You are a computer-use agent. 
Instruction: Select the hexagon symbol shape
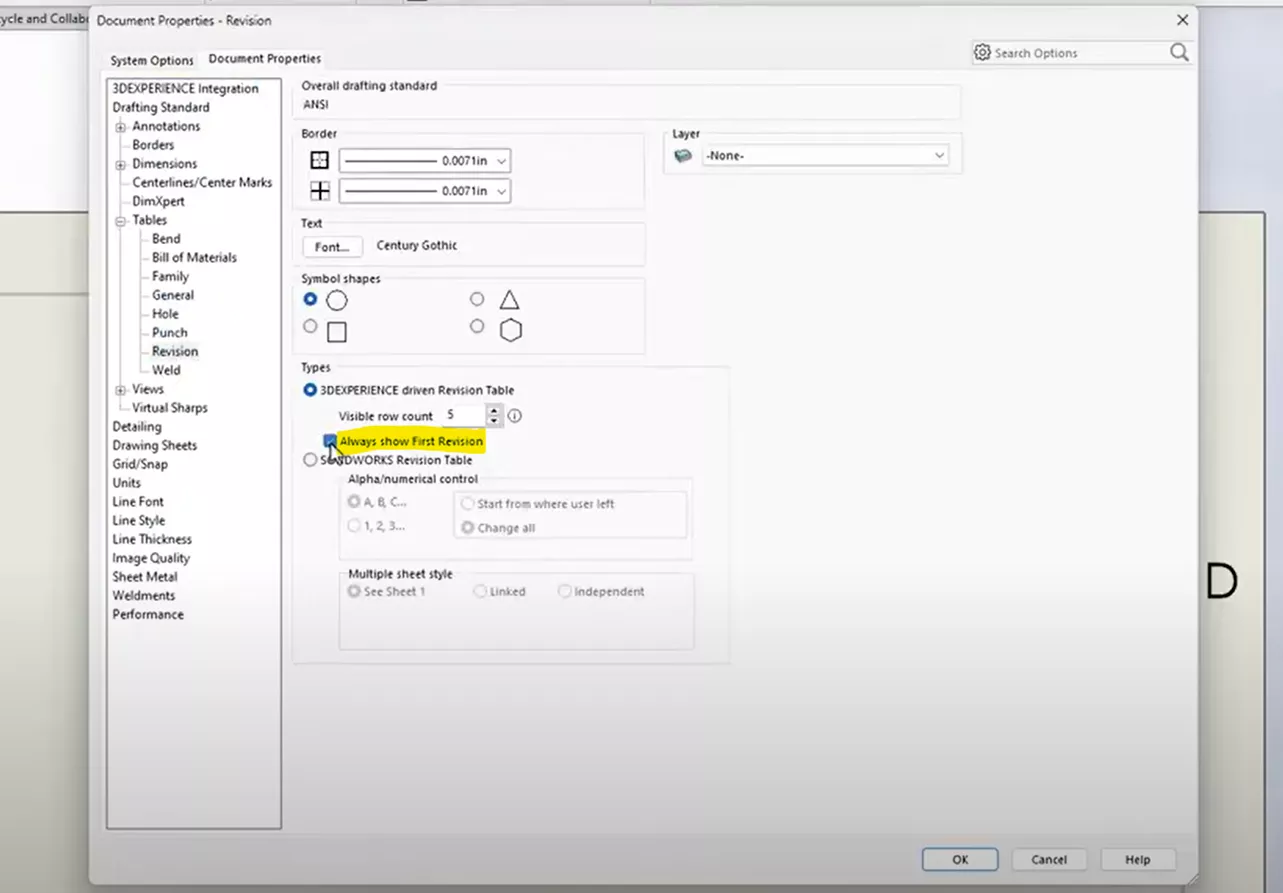[x=477, y=326]
